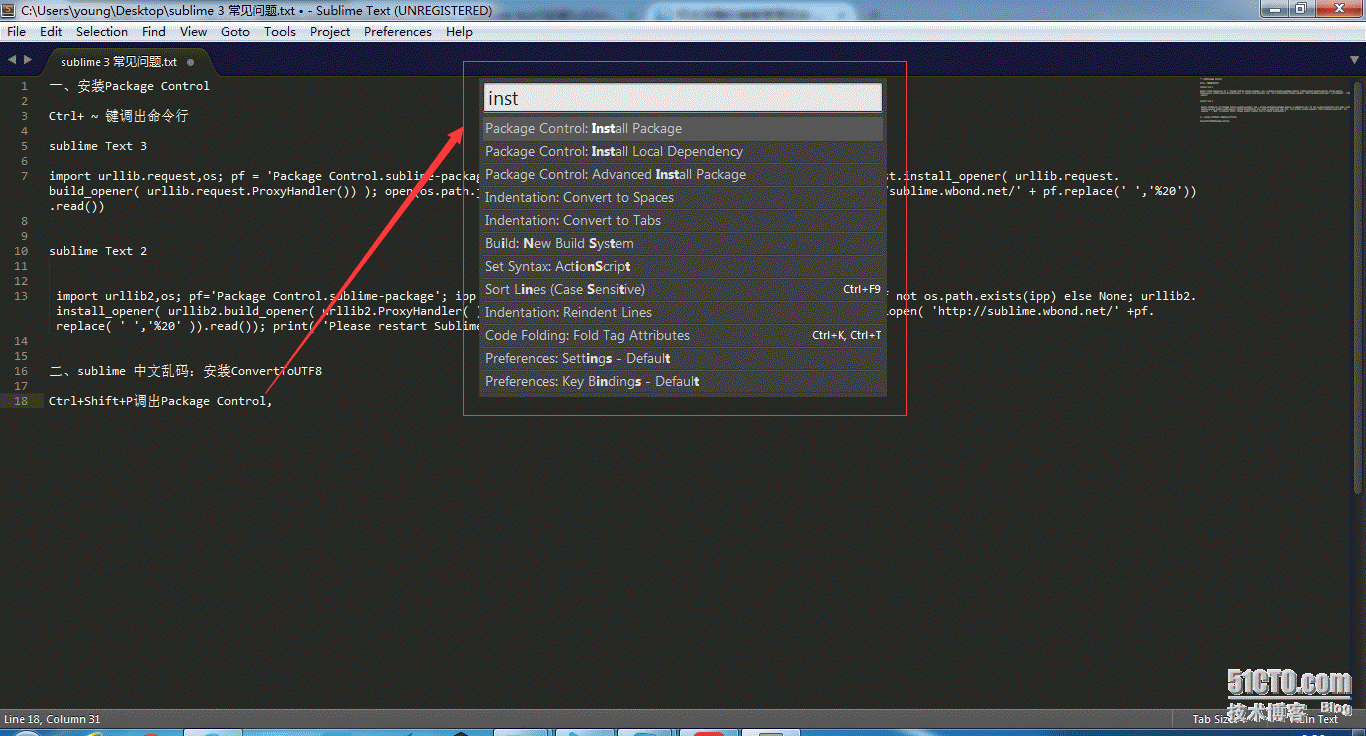Click the line 'sublime Text 2'
Viewport: 1366px width, 736px height.
pyautogui.click(x=98, y=251)
